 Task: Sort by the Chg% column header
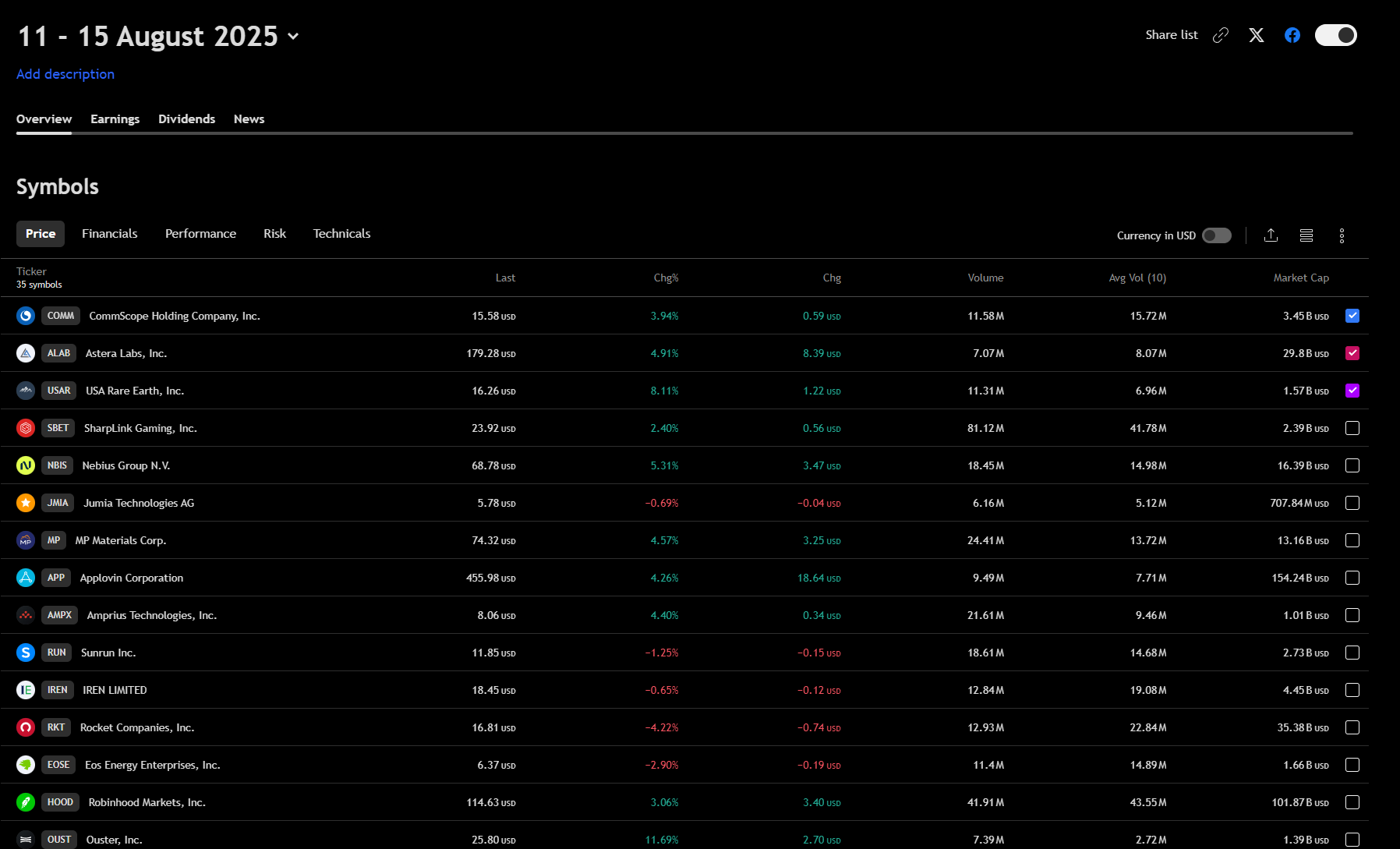666,278
